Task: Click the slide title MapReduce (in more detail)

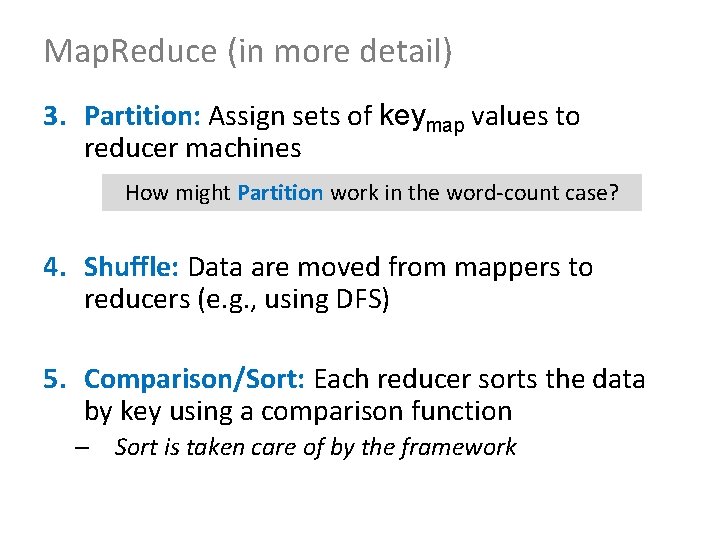Action: pos(248,52)
